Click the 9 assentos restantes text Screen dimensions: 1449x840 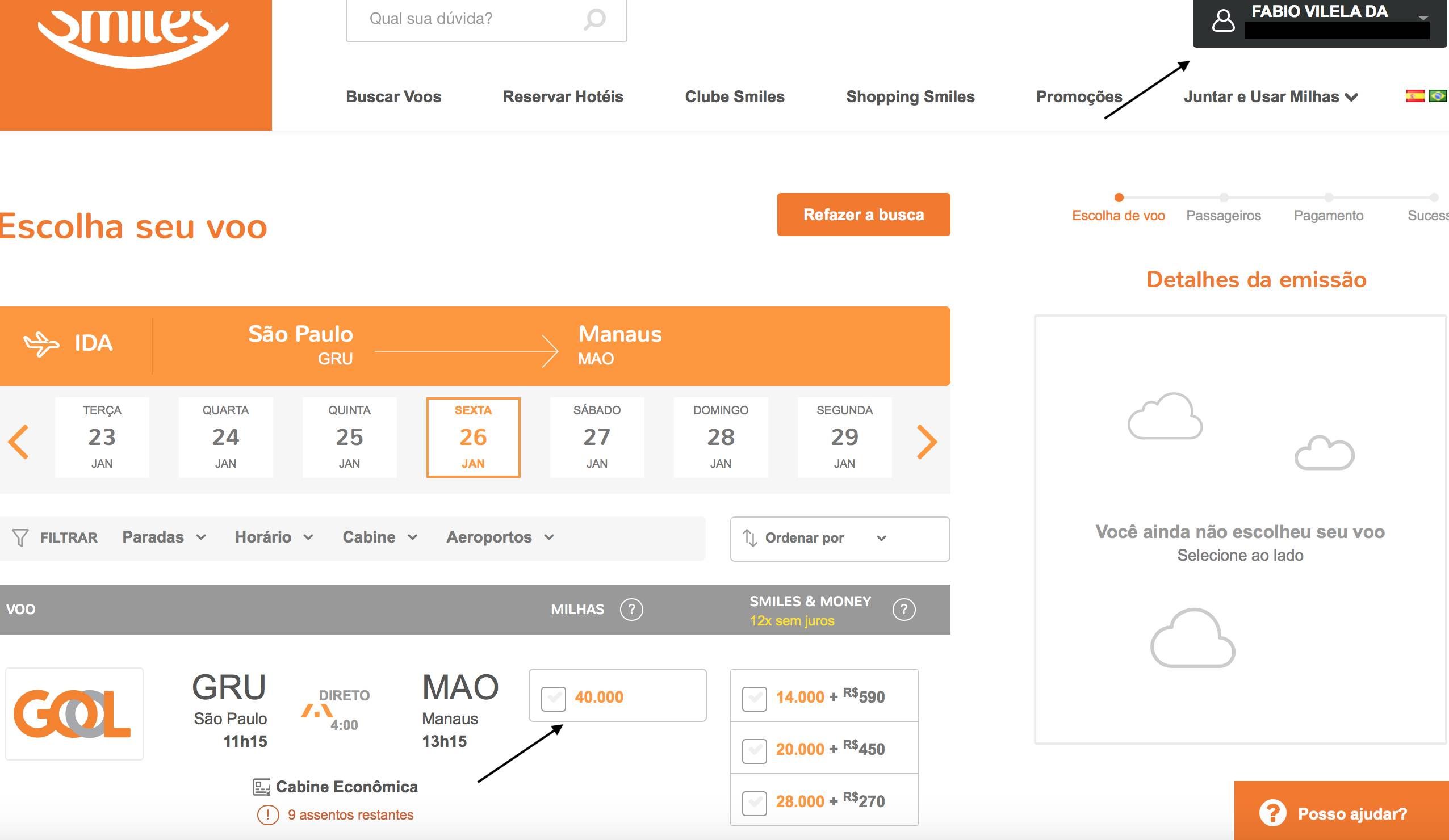click(x=351, y=814)
